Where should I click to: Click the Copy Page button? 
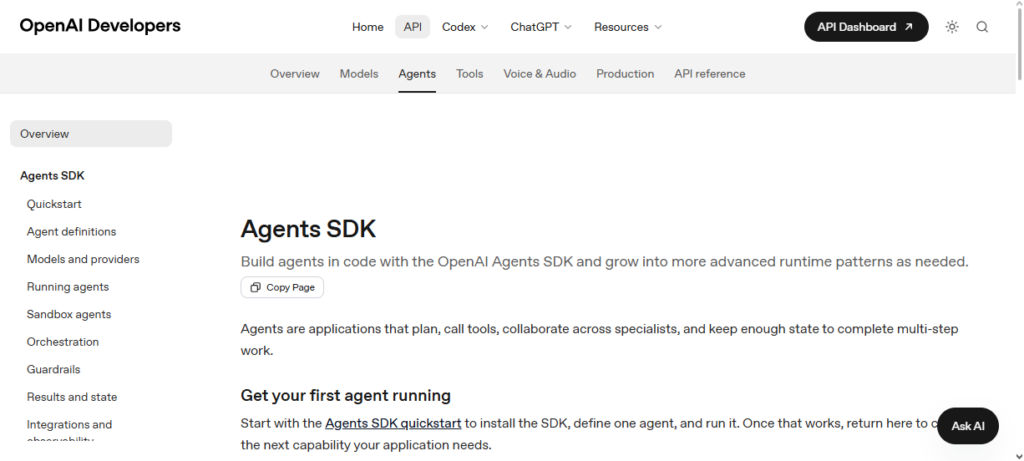coord(282,287)
